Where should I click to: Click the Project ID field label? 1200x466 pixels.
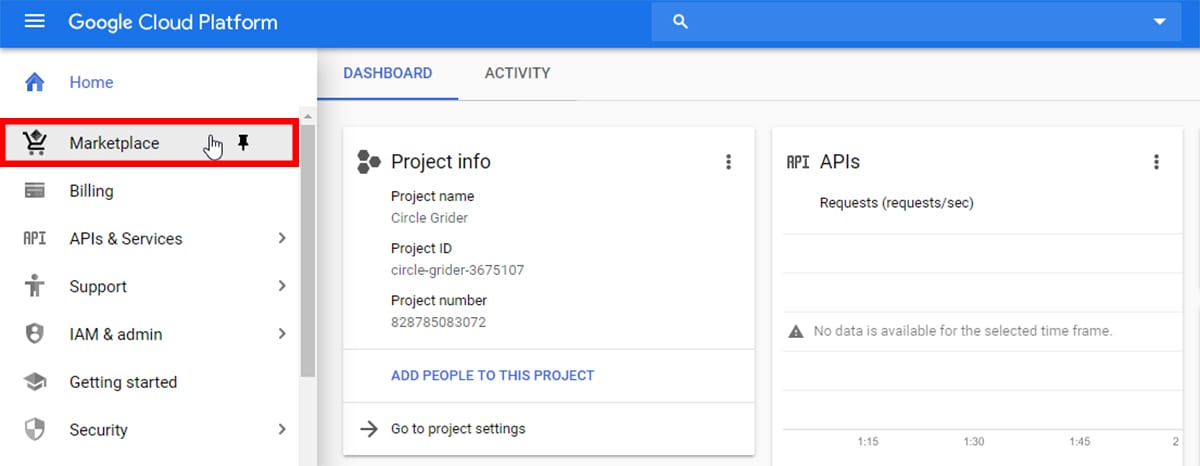pos(421,248)
